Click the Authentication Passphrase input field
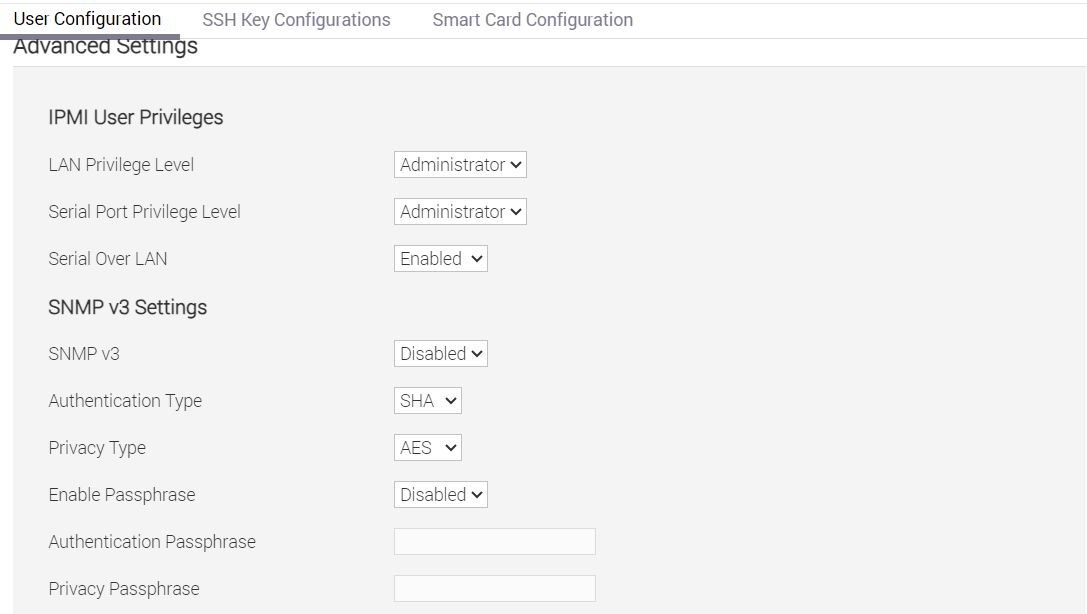This screenshot has height=614, width=1087. pyautogui.click(x=494, y=541)
